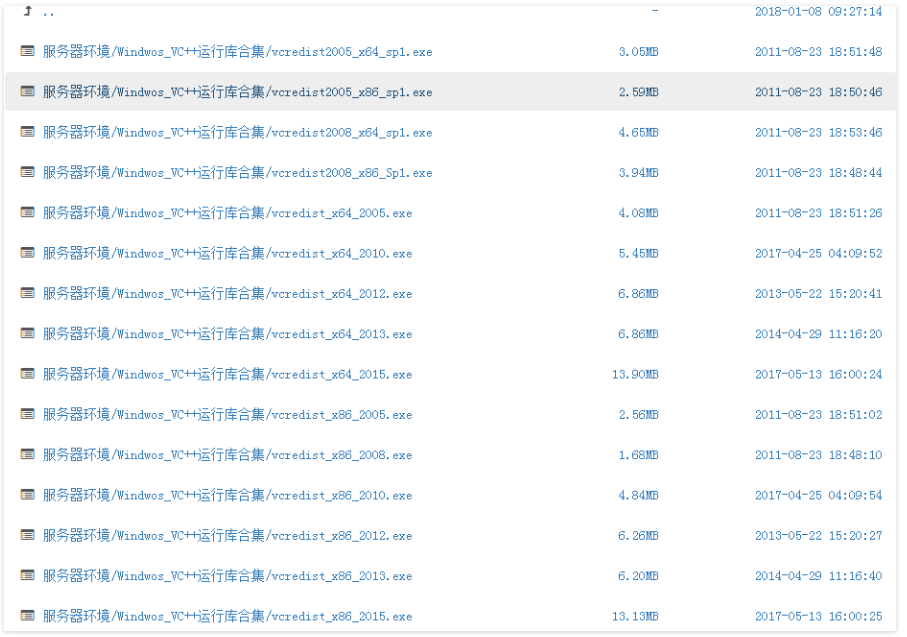Viewport: 907px width, 637px height.
Task: Click file icon beside vcredist_x86_2013.exe
Action: point(27,576)
